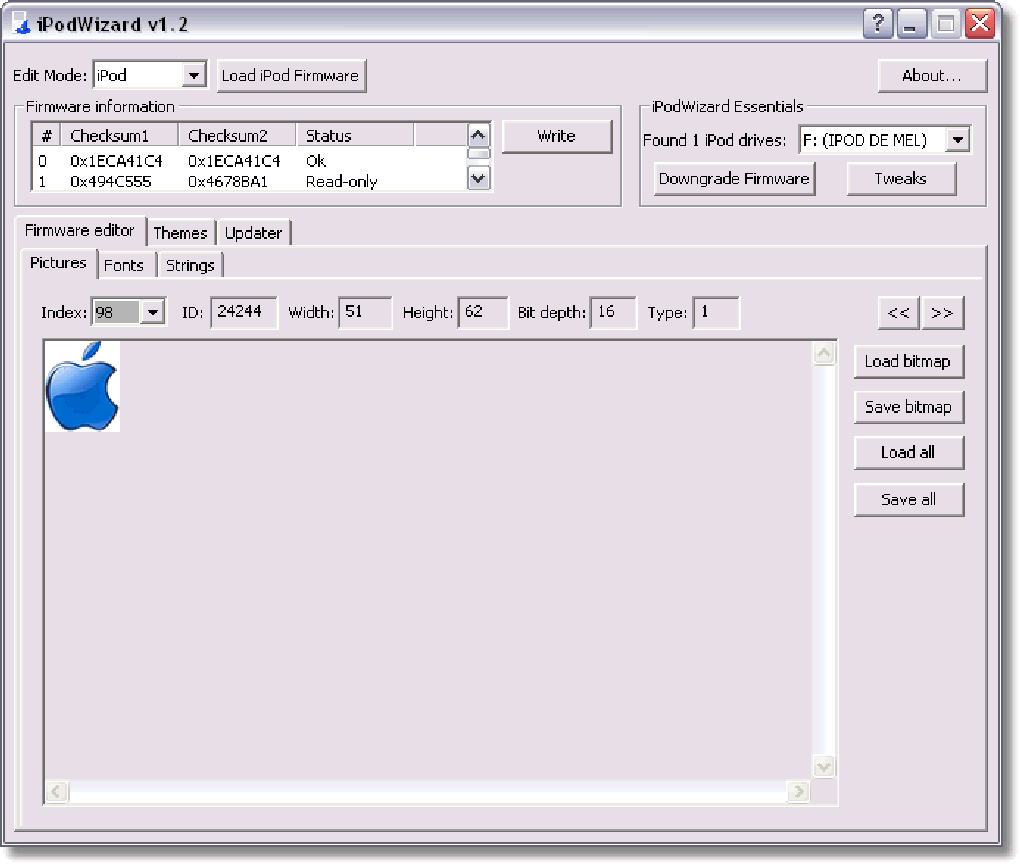Click the Write firmware button
This screenshot has height=864, width=1020.
(557, 137)
